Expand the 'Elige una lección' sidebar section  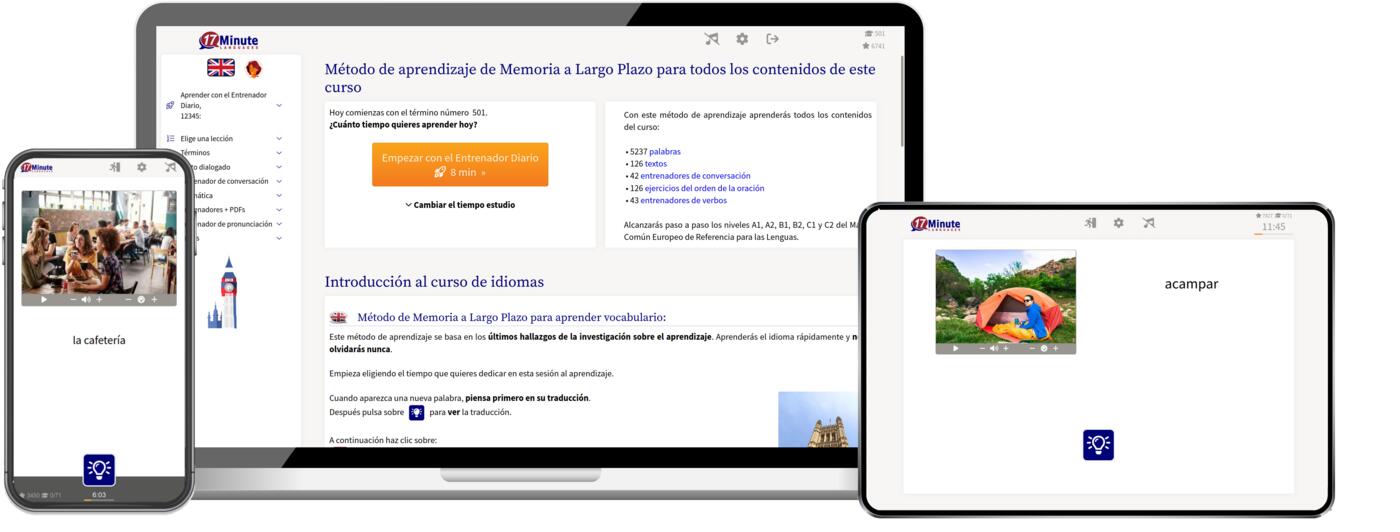[279, 139]
